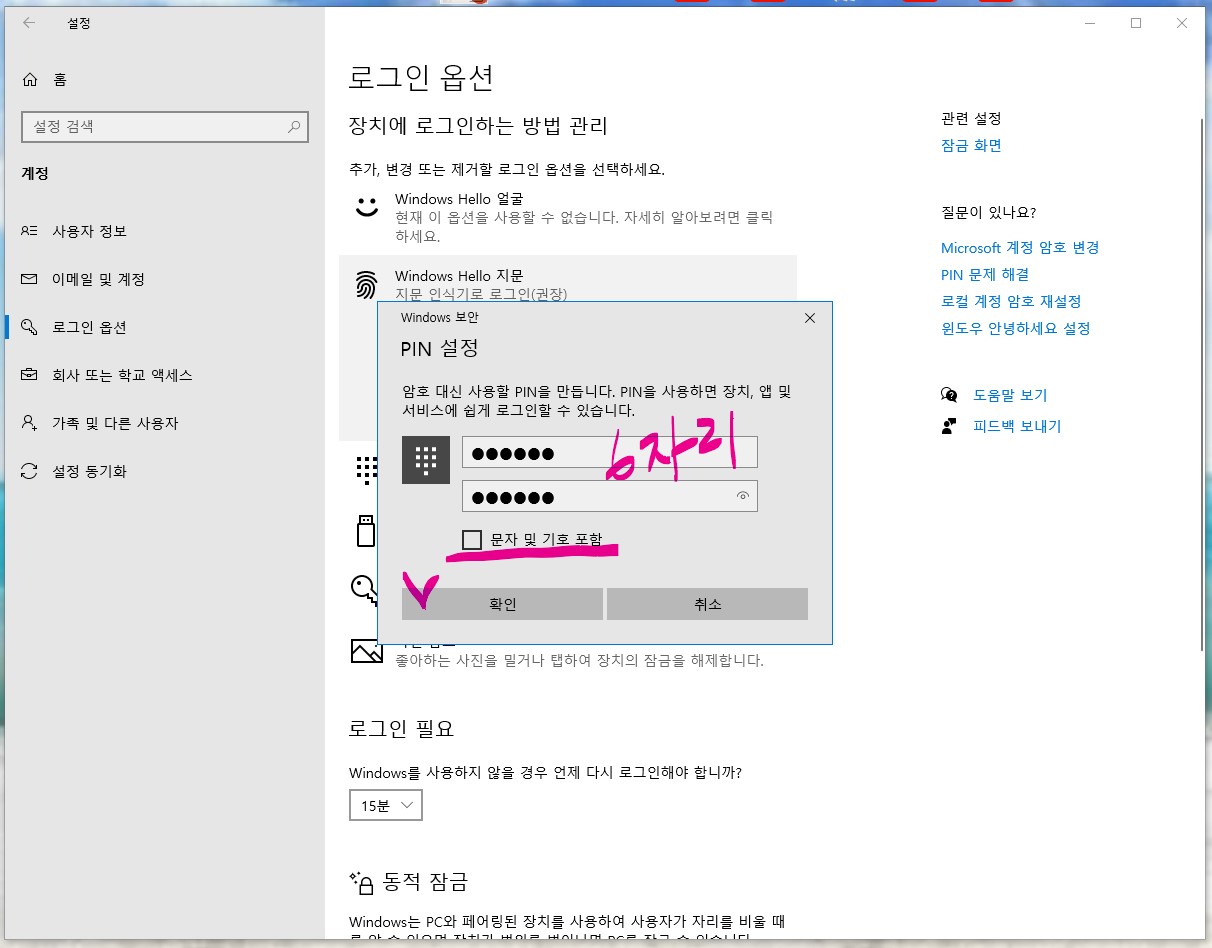Maximize the Settings window
Screen dimensions: 1212x948
pyautogui.click(x=1136, y=23)
